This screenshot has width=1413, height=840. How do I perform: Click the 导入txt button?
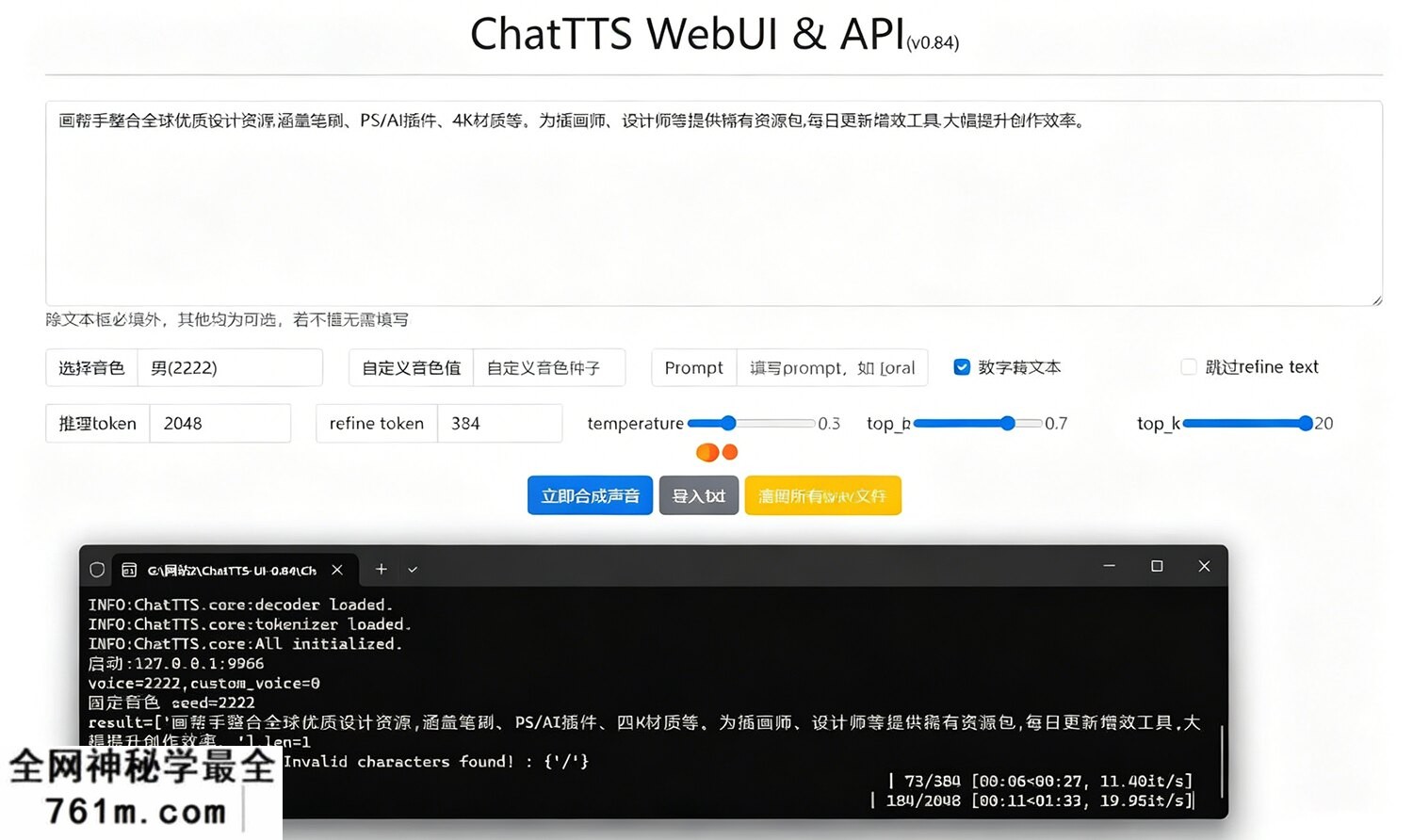(x=699, y=495)
